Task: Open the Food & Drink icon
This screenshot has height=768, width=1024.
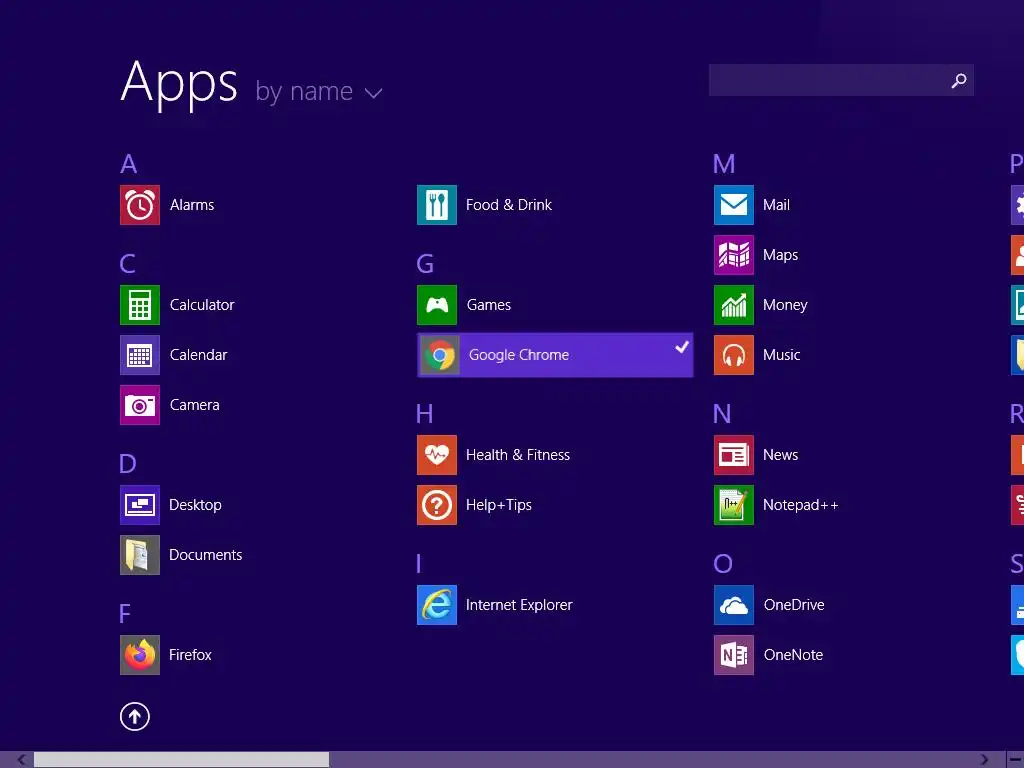Action: [437, 205]
